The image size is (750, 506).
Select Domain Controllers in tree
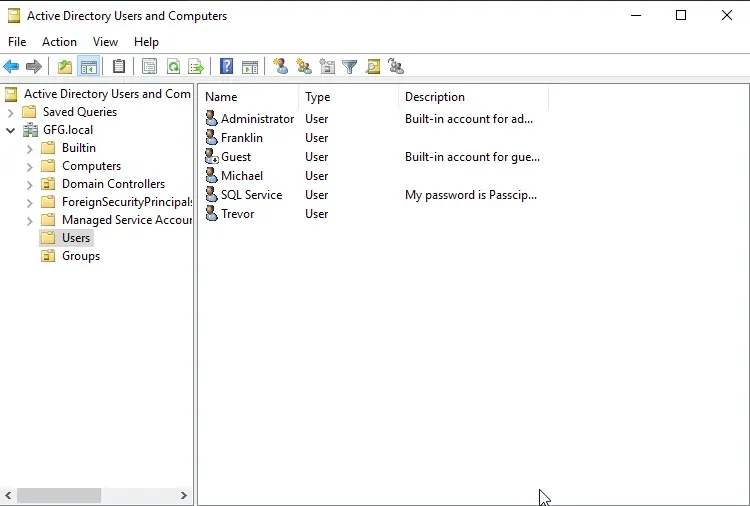click(x=113, y=184)
